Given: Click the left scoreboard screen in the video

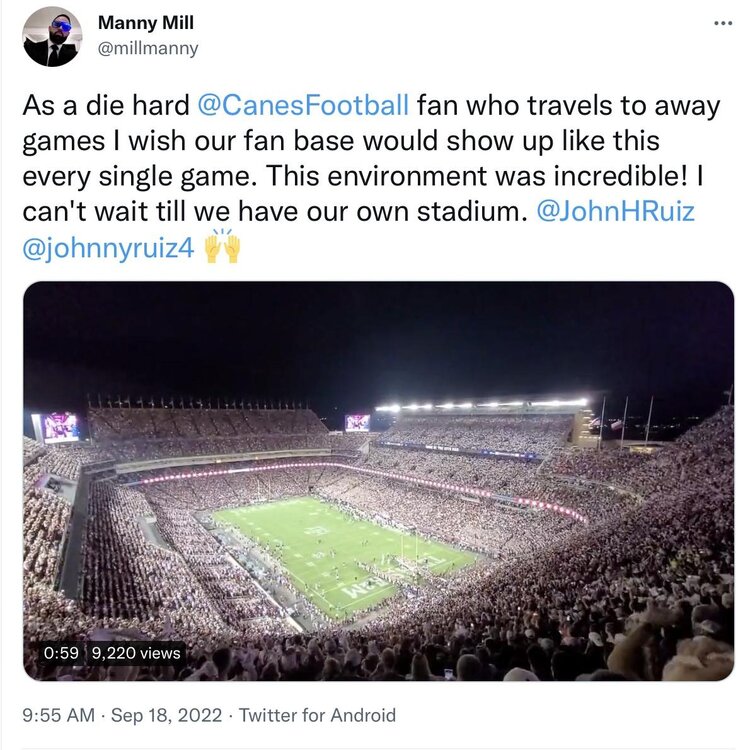Looking at the screenshot, I should (x=60, y=427).
